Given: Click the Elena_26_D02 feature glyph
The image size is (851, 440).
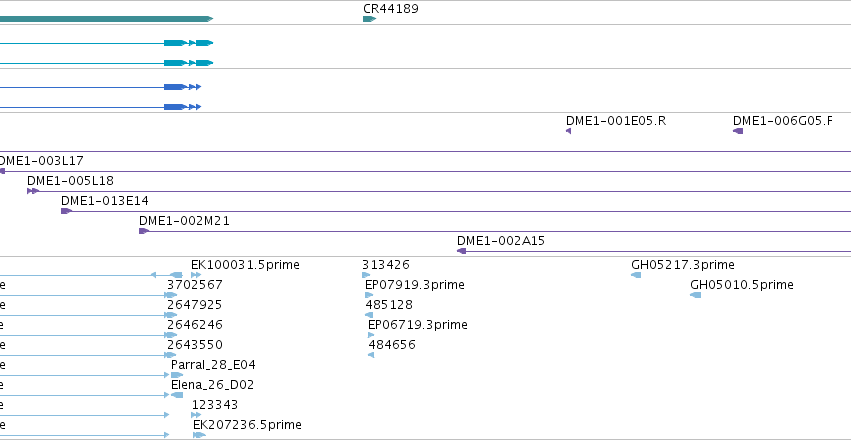Looking at the screenshot, I should [x=177, y=395].
